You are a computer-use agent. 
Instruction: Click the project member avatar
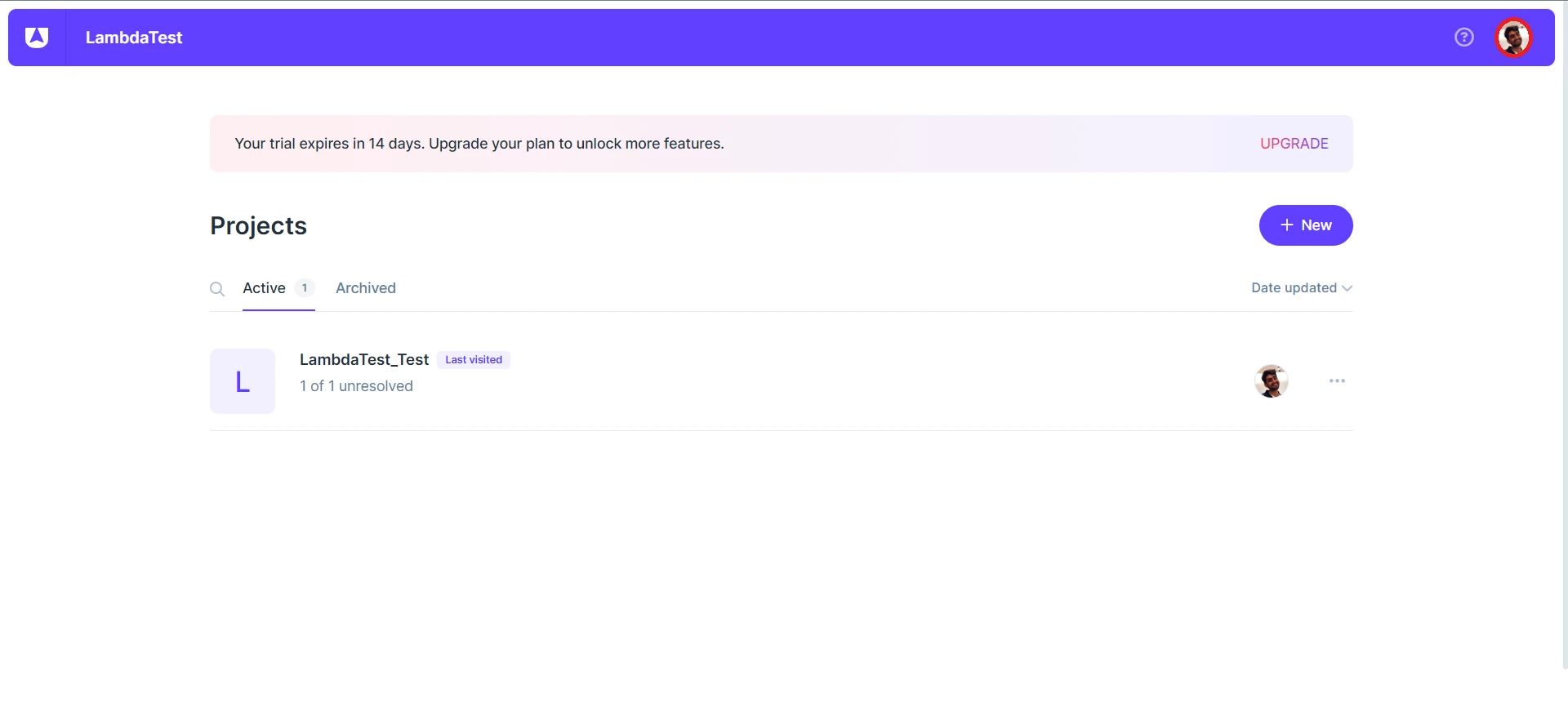(x=1271, y=381)
